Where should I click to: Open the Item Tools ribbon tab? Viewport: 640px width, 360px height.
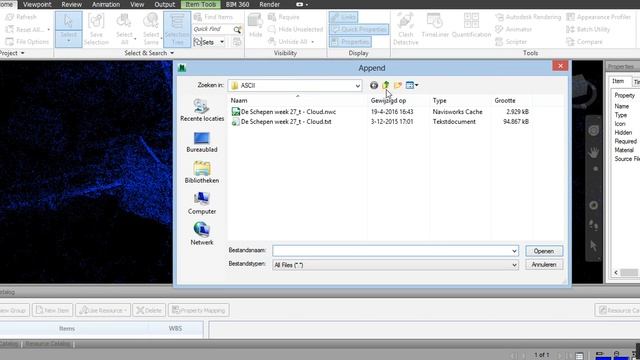pos(200,4)
